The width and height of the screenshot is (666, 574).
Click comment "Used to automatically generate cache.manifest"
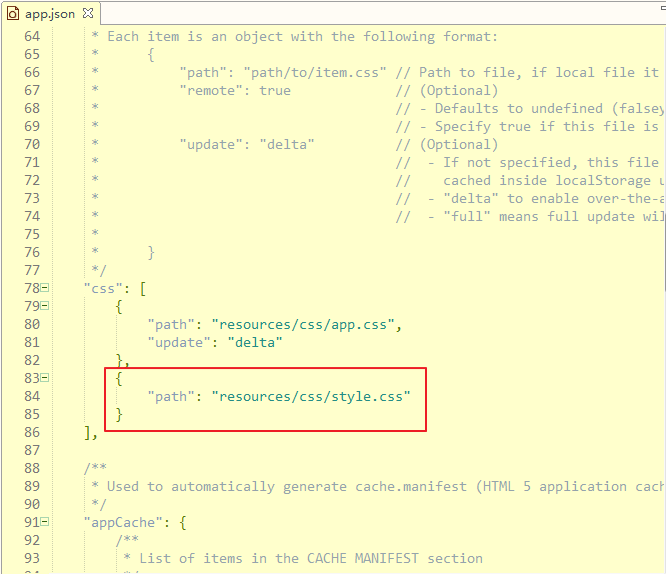(287, 486)
